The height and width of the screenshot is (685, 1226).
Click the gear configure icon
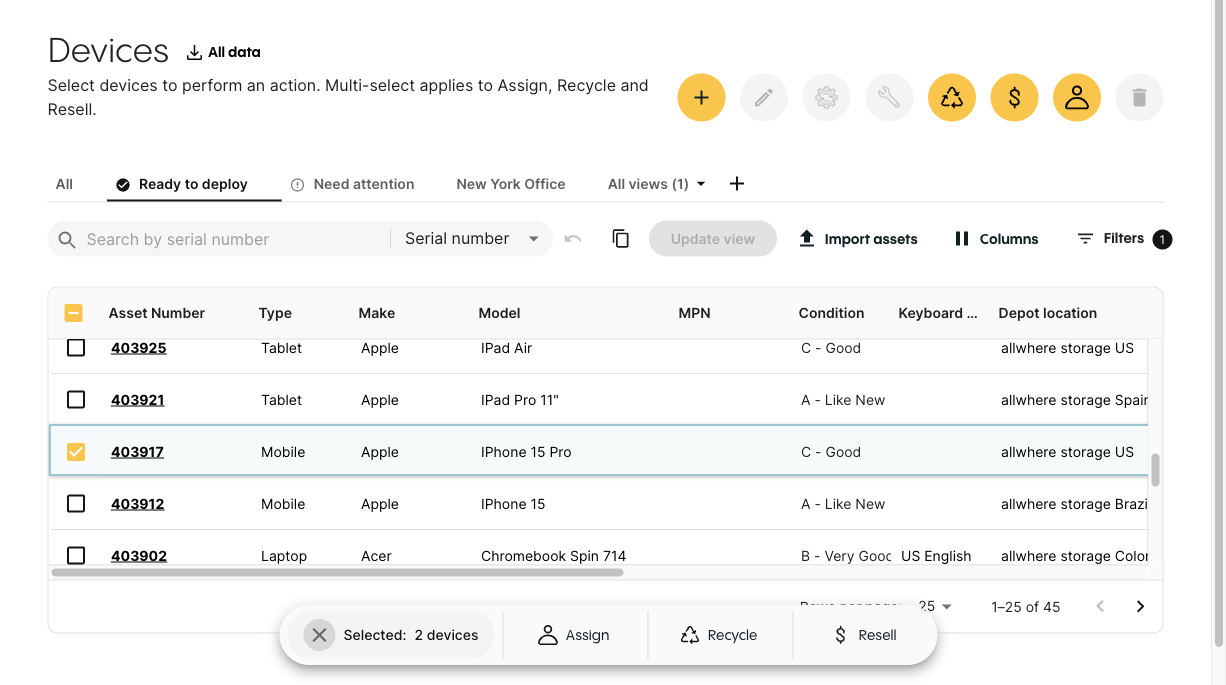tap(826, 98)
